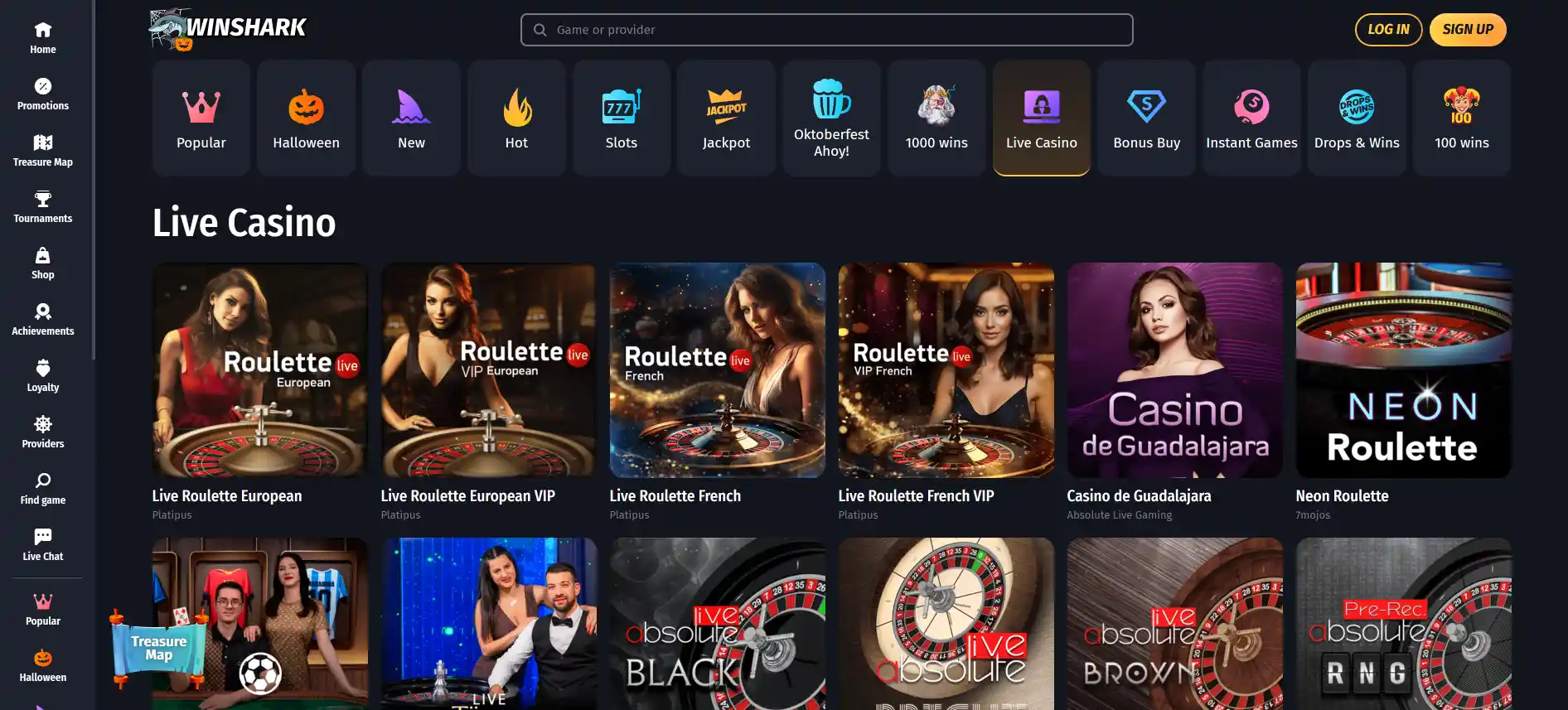Open Loyalty from the sidebar

43,376
